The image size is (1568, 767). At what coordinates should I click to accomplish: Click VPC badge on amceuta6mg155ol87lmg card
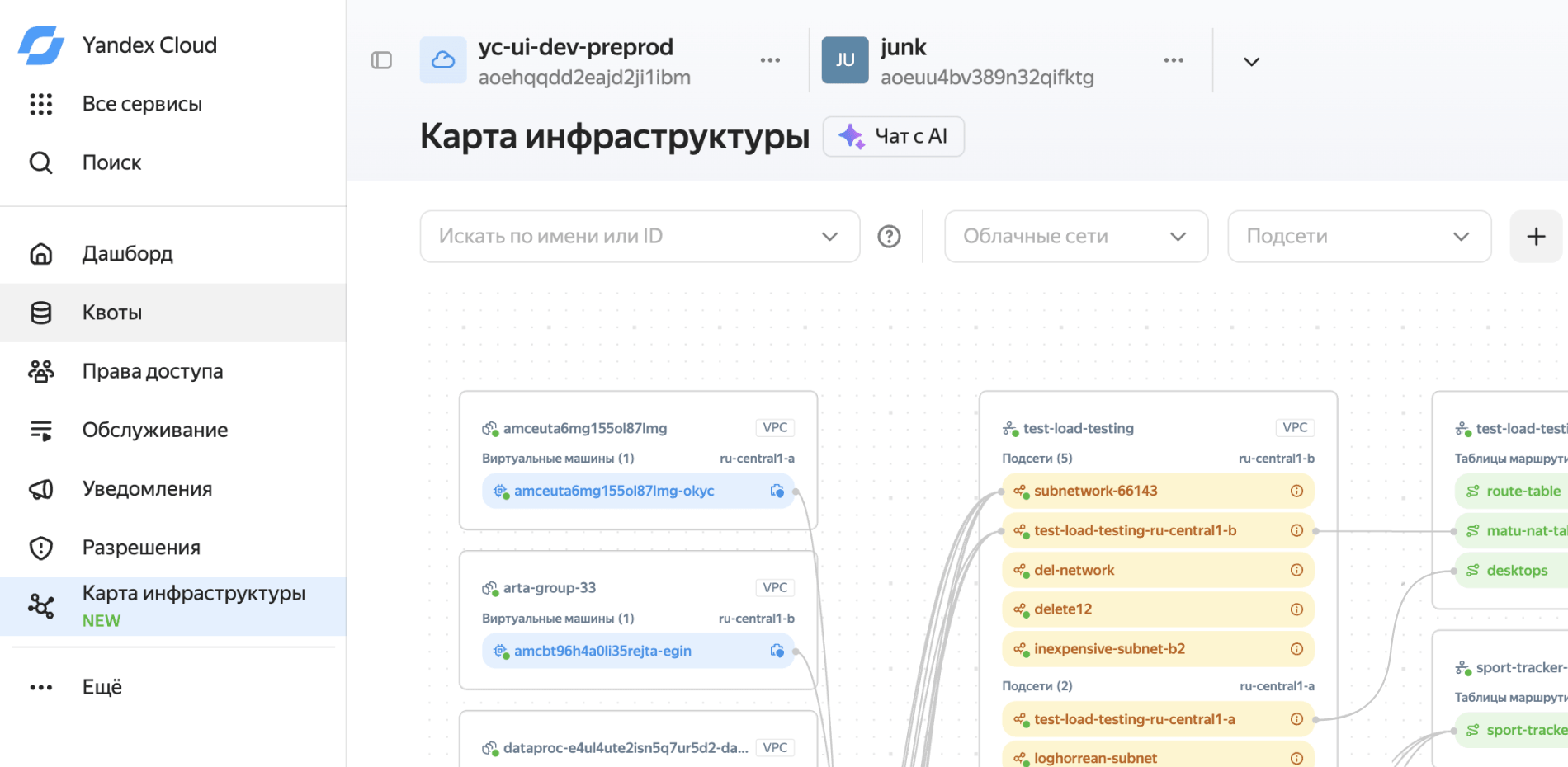(775, 427)
